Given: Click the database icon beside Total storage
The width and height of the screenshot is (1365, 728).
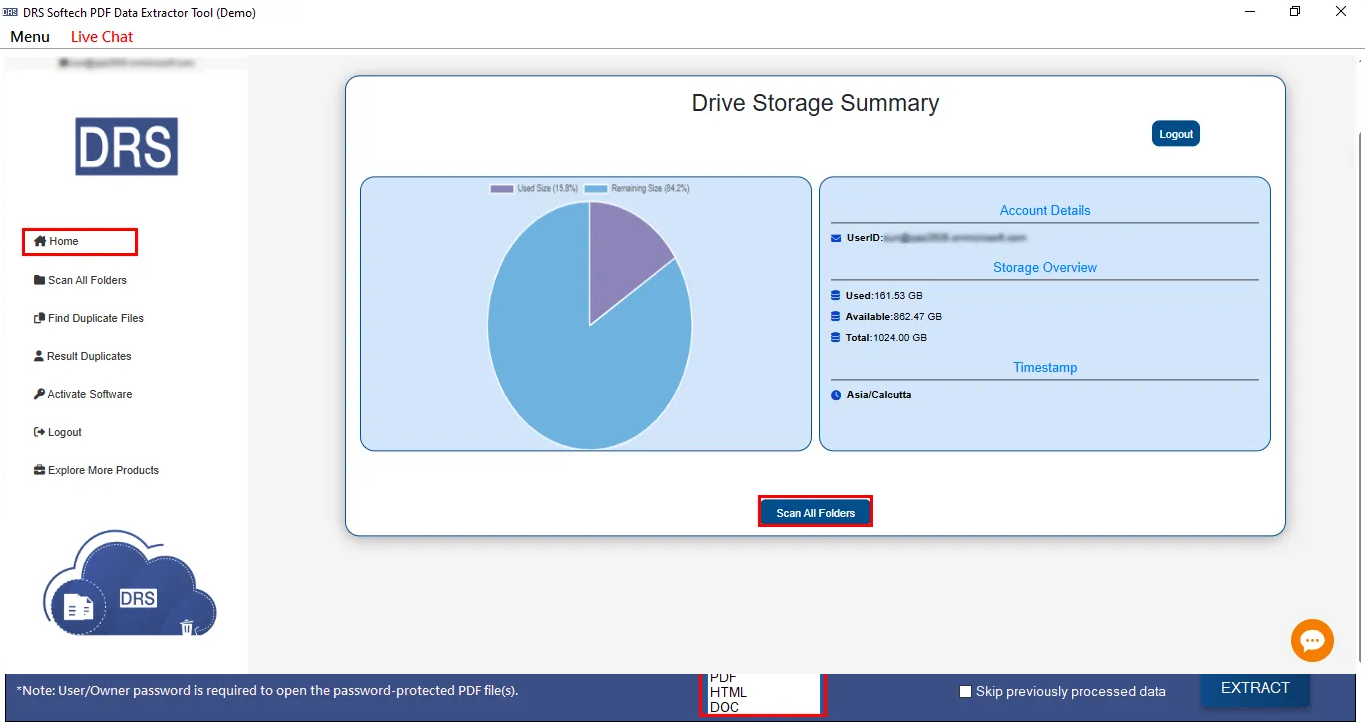Looking at the screenshot, I should click(x=836, y=338).
